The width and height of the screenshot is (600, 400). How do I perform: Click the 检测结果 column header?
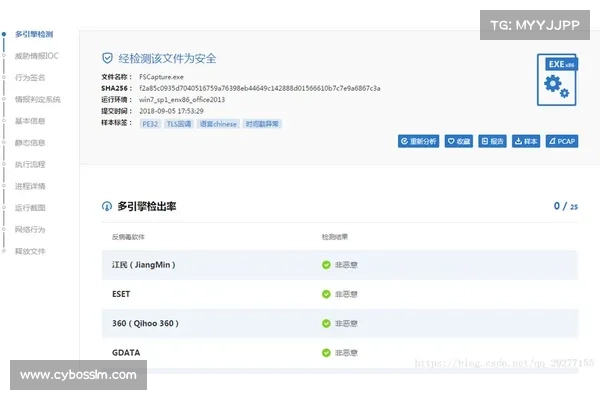335,237
